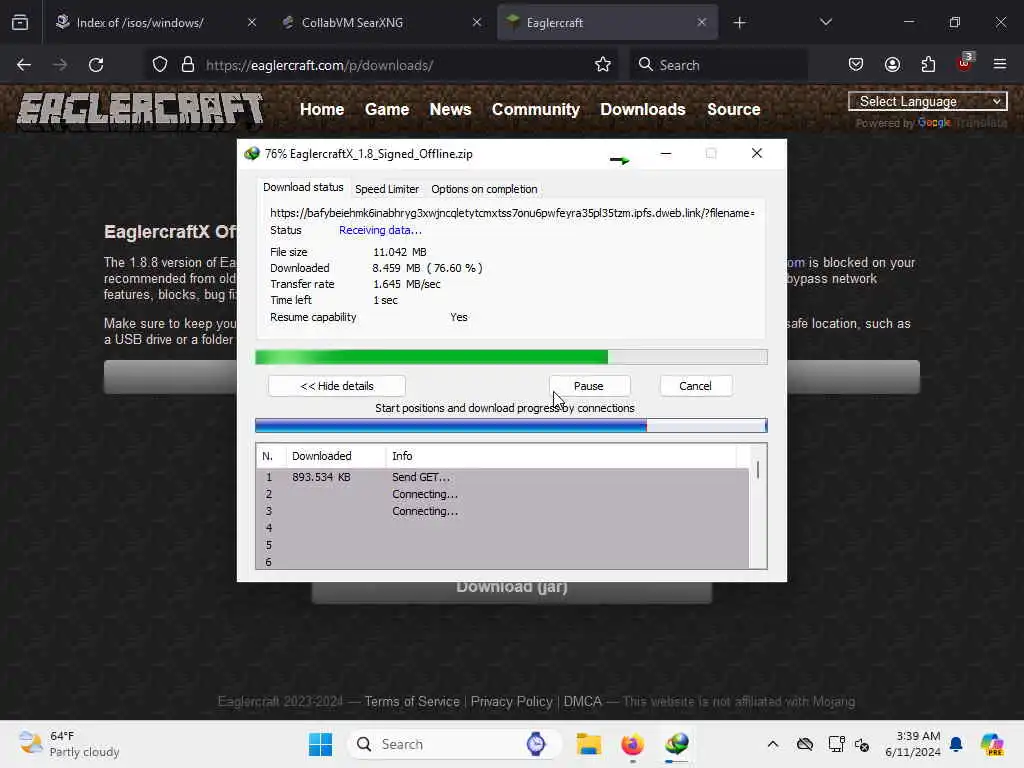This screenshot has height=768, width=1024.
Task: Click taskbar Search box
Action: tap(455, 744)
